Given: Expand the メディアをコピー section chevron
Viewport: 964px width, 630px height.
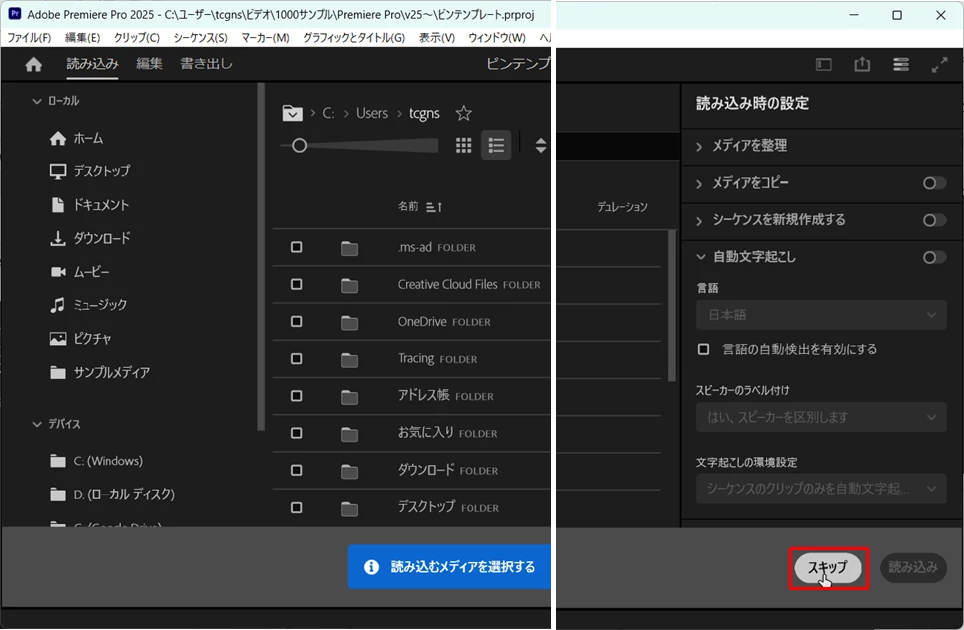Looking at the screenshot, I should point(699,184).
